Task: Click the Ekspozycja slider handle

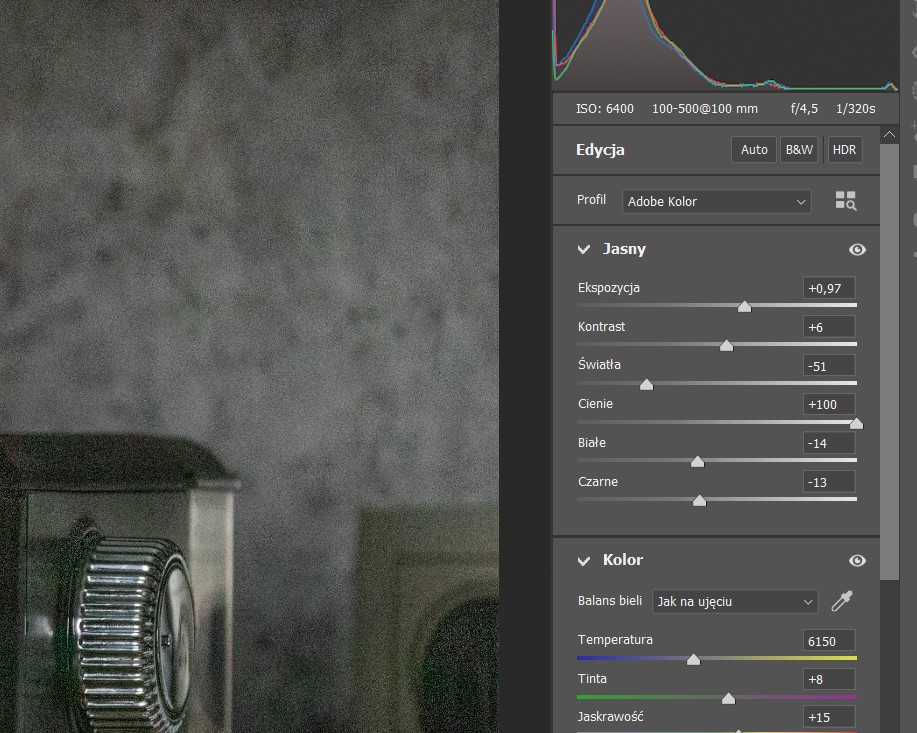Action: (744, 307)
